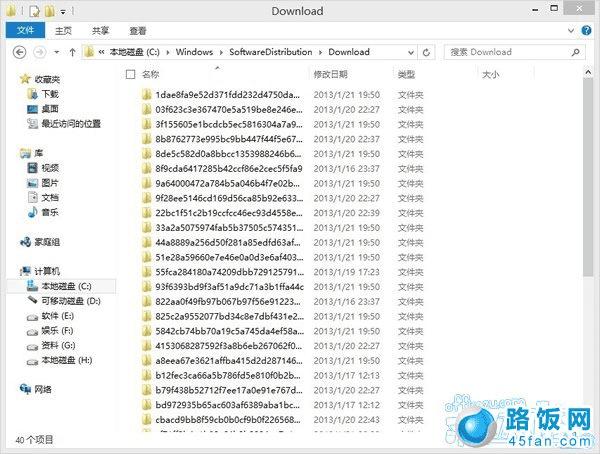Select folder b12fec3ca66a5b786fd5e810f0b2b...
600x454 pixels.
[x=228, y=376]
